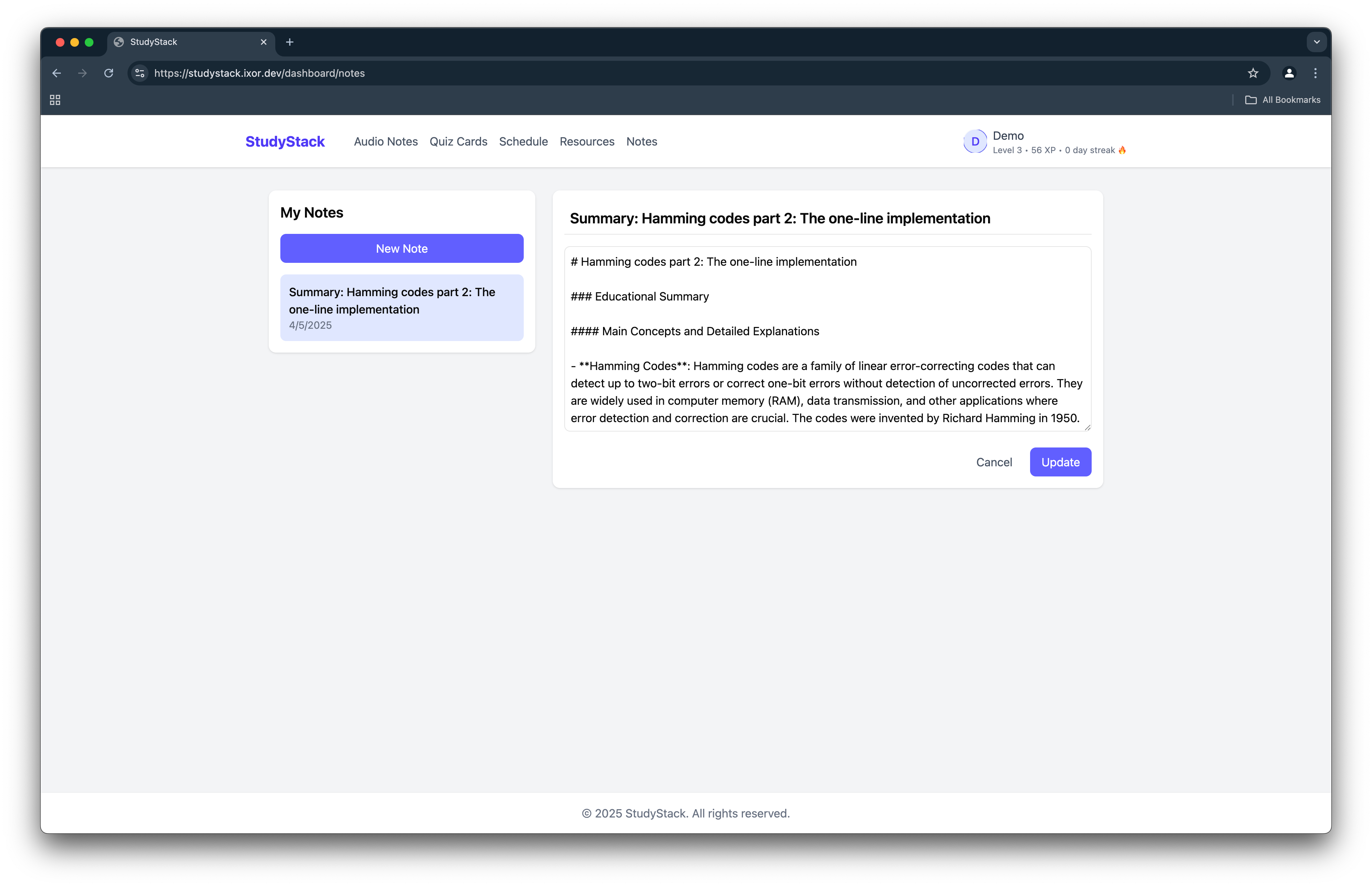Open the Quiz Cards section

coord(458,142)
